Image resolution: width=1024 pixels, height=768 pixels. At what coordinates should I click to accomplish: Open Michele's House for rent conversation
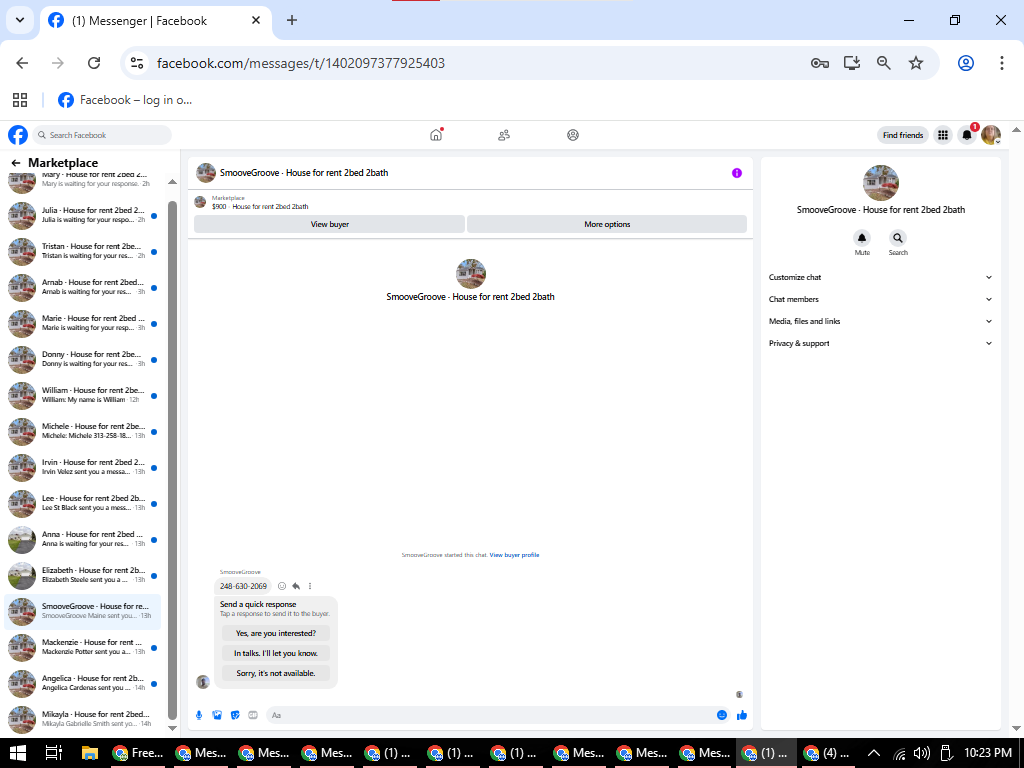pos(82,430)
